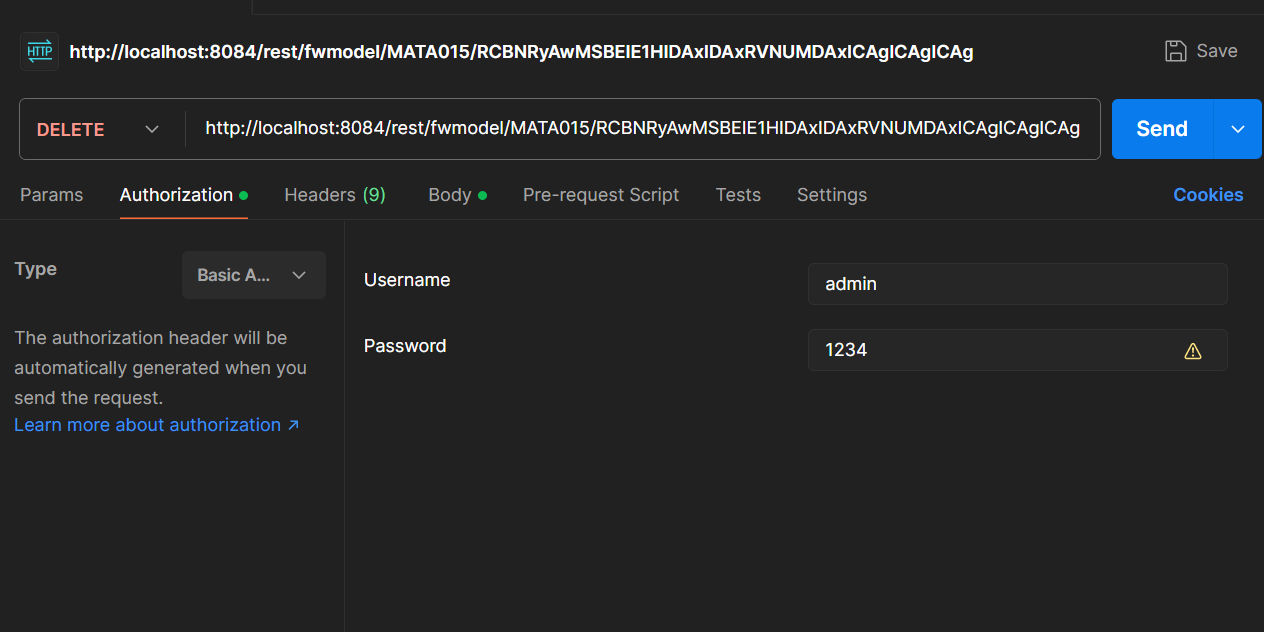Go to the Tests tab

point(738,195)
